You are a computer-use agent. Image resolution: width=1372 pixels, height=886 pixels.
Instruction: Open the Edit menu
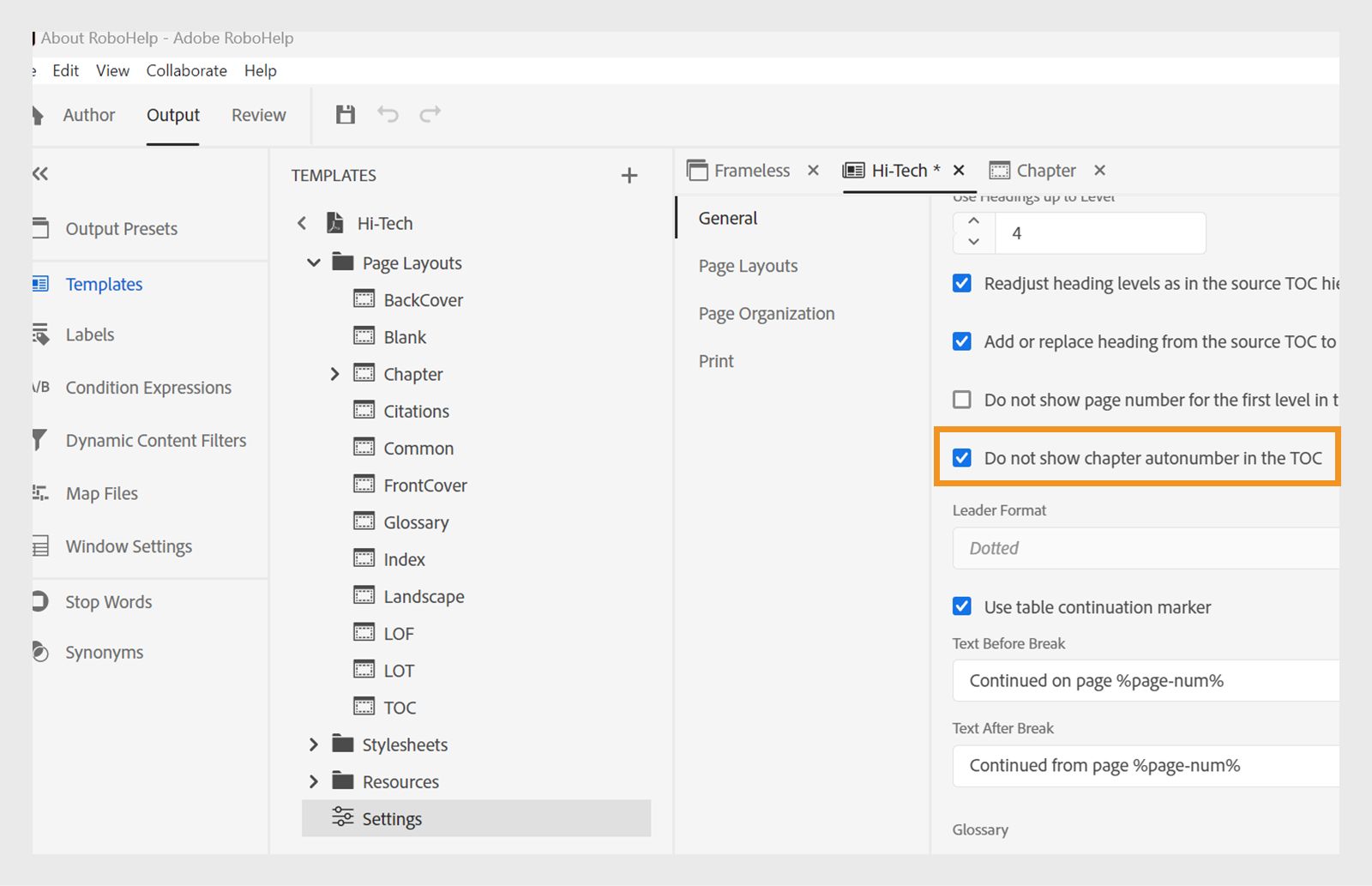(65, 70)
